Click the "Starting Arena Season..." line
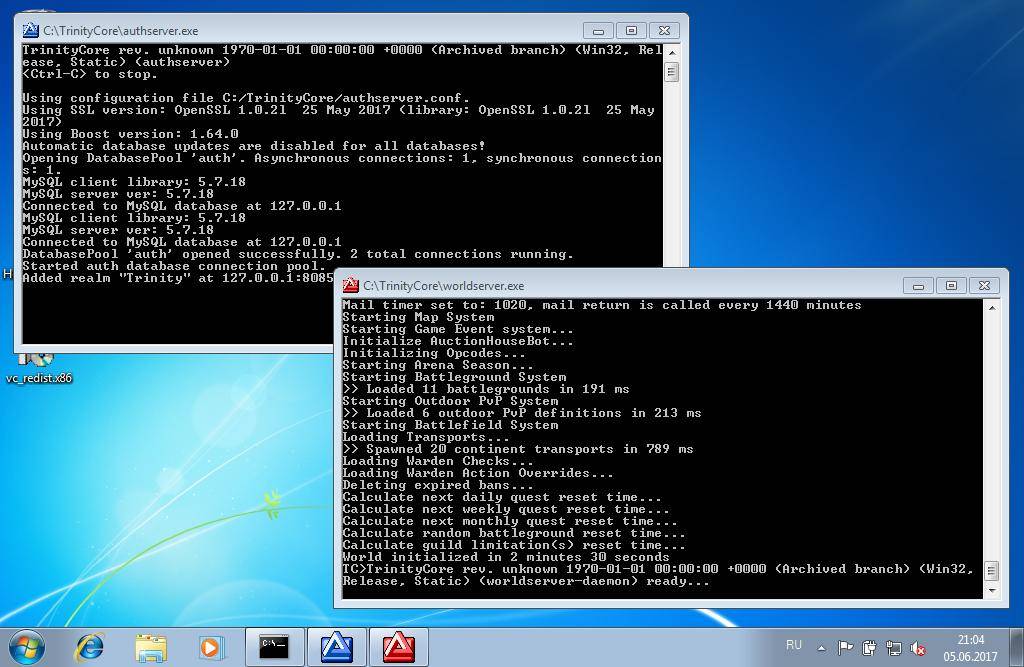The image size is (1024, 667). pyautogui.click(x=438, y=365)
